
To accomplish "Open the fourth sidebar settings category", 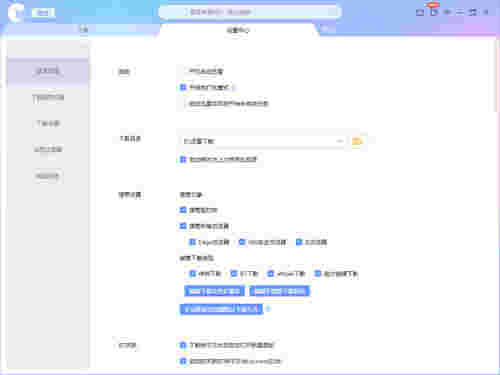I will coord(48,149).
